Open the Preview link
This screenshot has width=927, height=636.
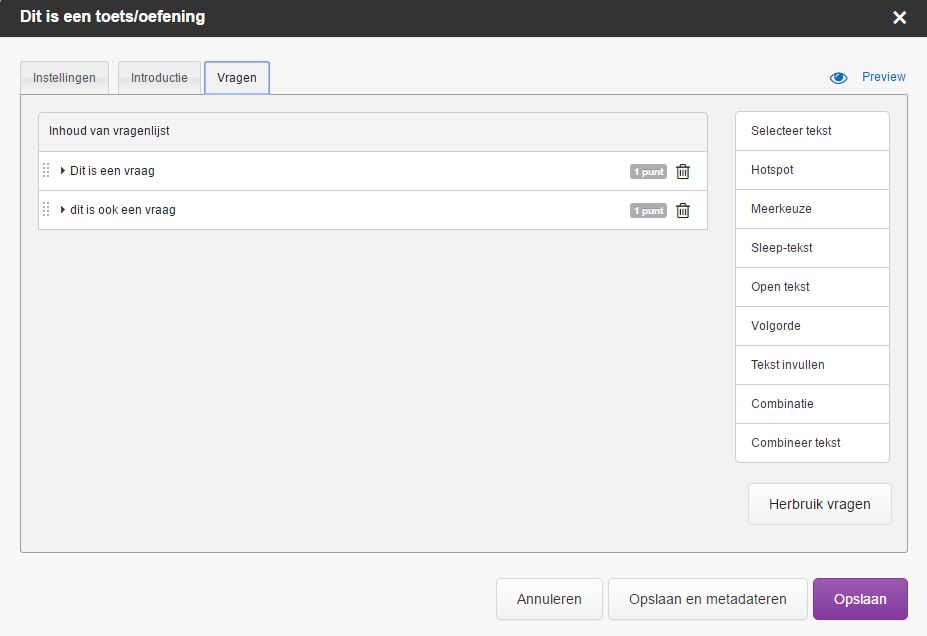point(883,77)
